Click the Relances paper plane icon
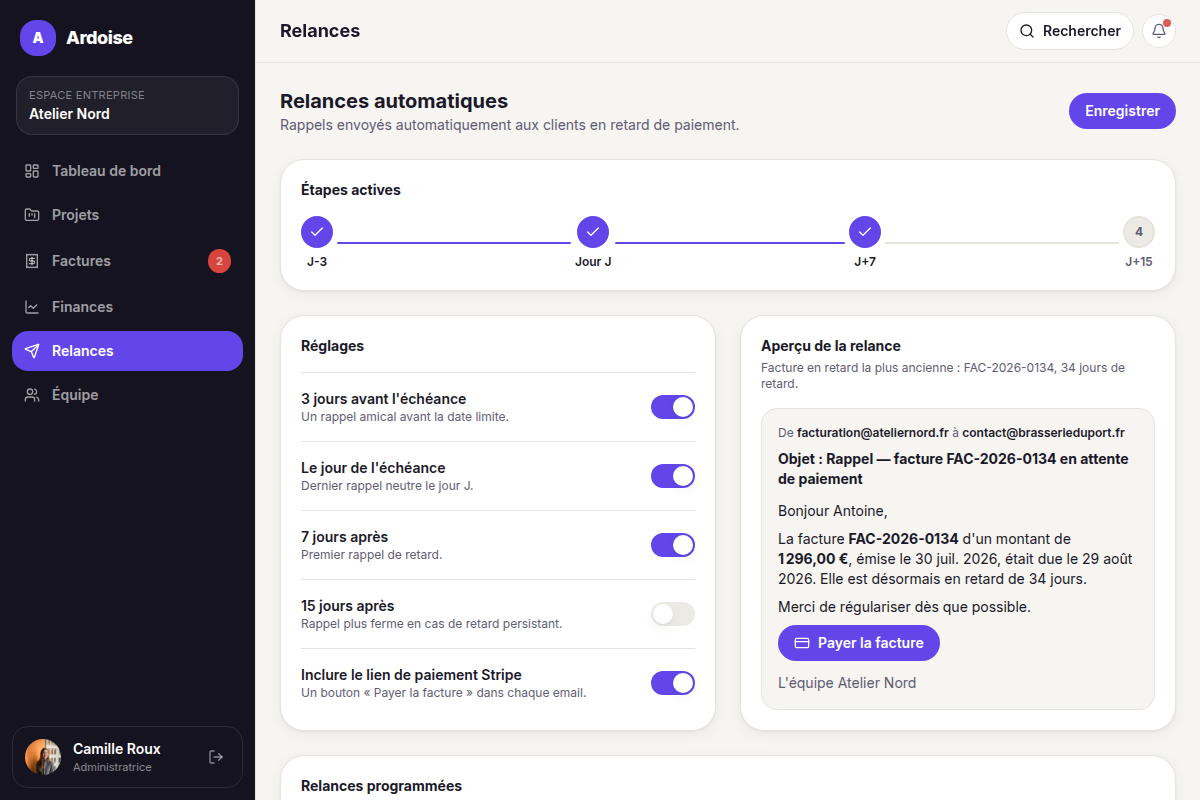 32,351
